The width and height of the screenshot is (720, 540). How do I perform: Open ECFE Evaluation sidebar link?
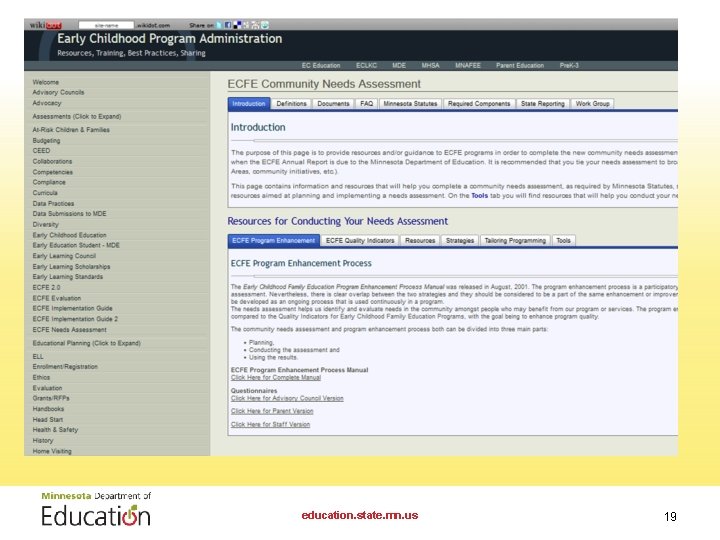[x=56, y=298]
